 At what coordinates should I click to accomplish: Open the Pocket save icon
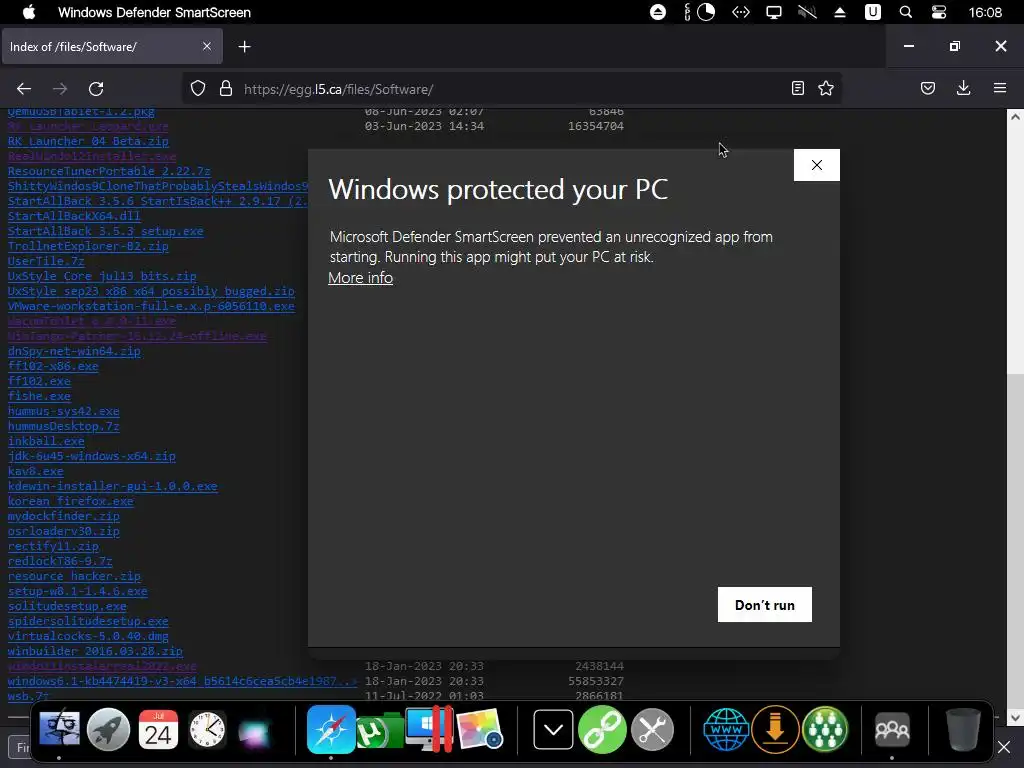pos(928,88)
